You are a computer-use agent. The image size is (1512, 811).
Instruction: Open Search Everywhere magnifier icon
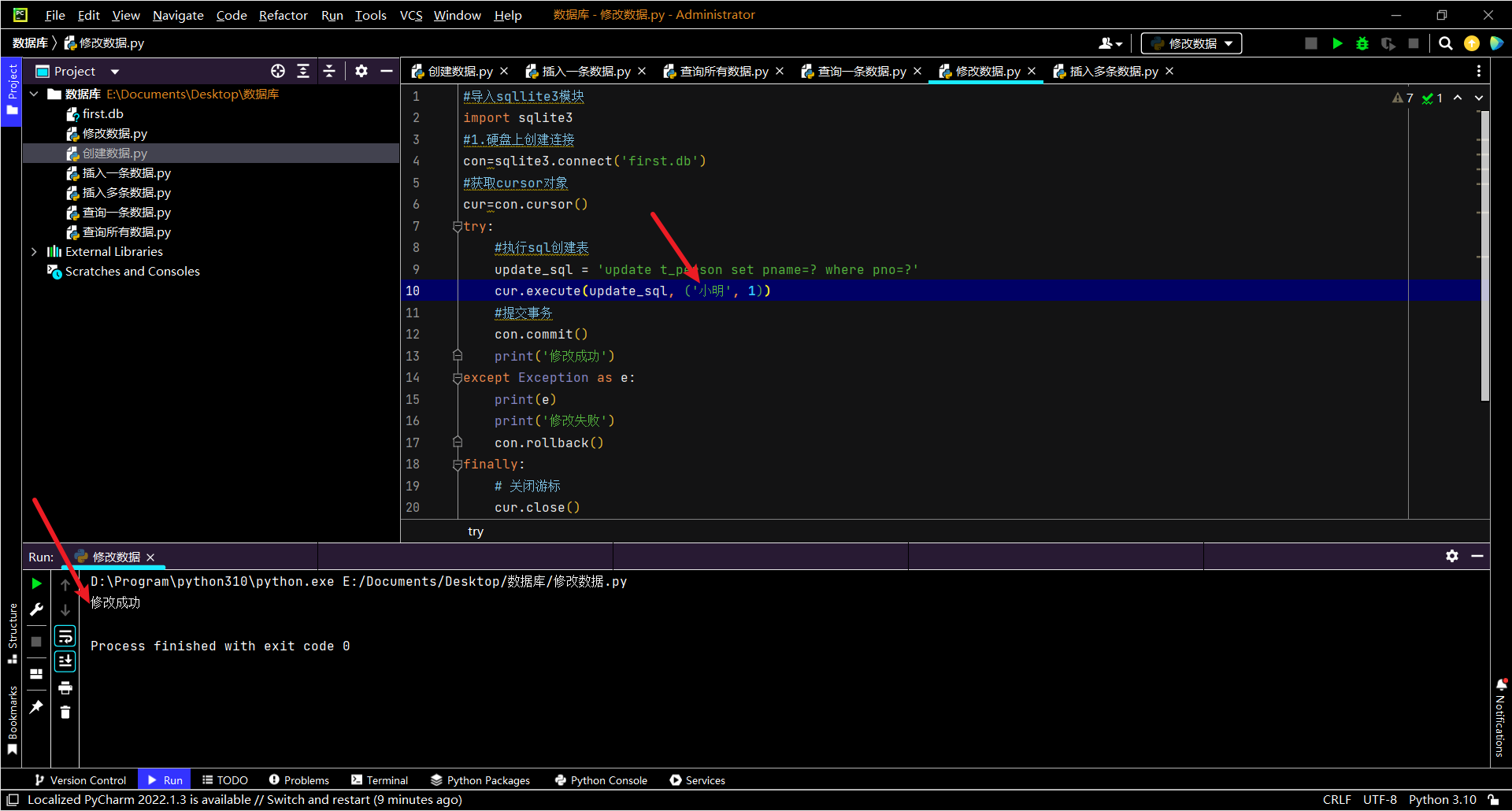(x=1446, y=43)
